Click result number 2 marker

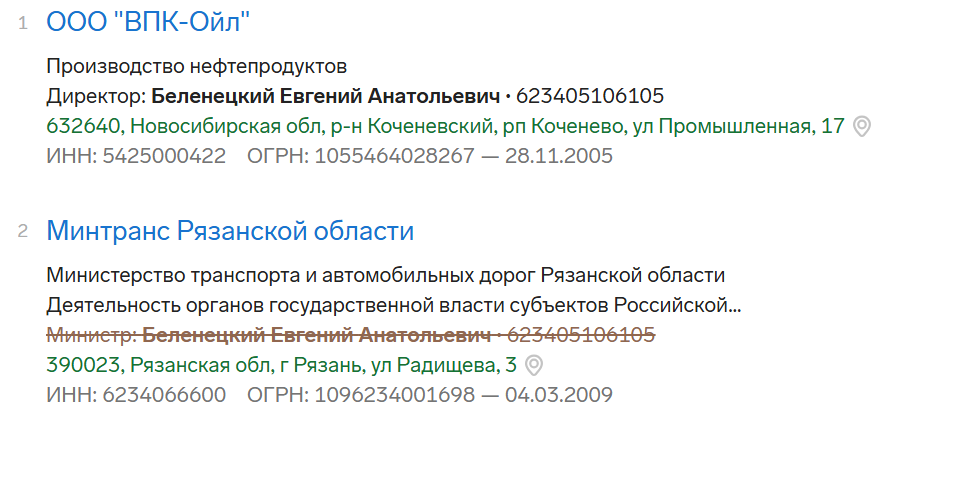[x=23, y=232]
